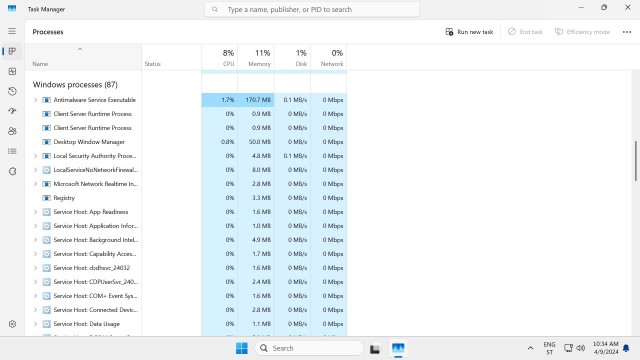Image resolution: width=640 pixels, height=360 pixels.
Task: Open App history sidebar icon
Action: point(12,91)
